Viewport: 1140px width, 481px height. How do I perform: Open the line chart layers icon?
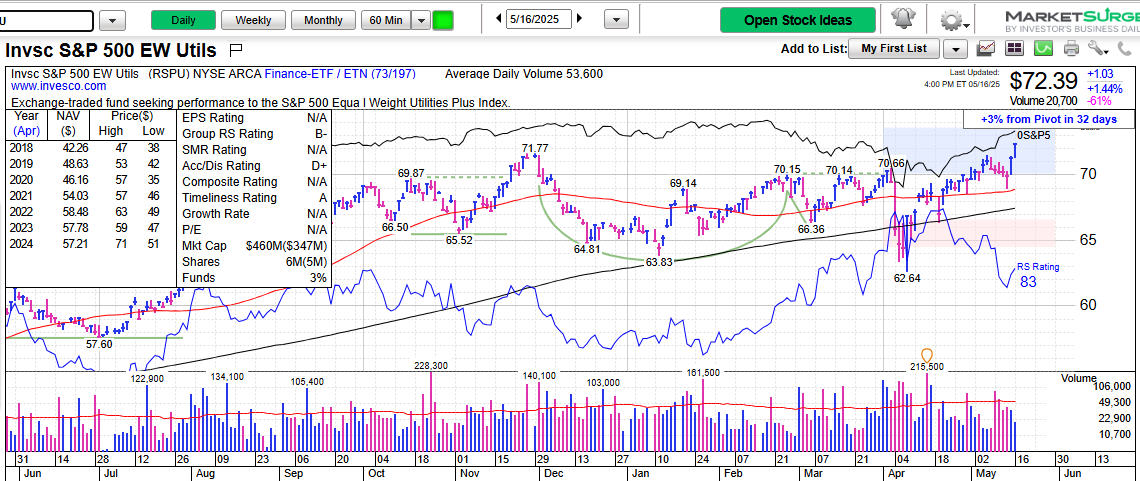(987, 49)
